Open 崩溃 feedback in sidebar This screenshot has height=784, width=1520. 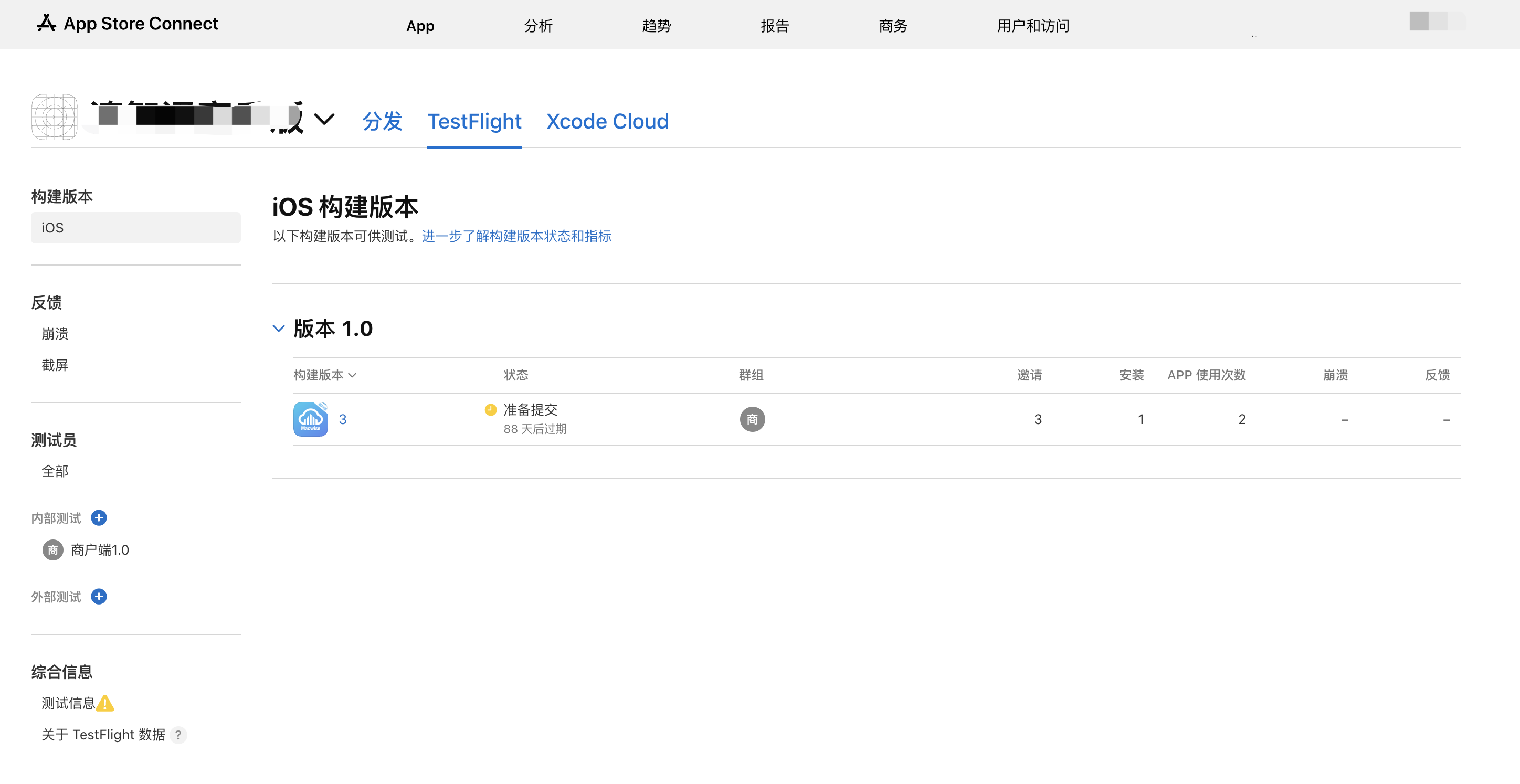click(55, 334)
